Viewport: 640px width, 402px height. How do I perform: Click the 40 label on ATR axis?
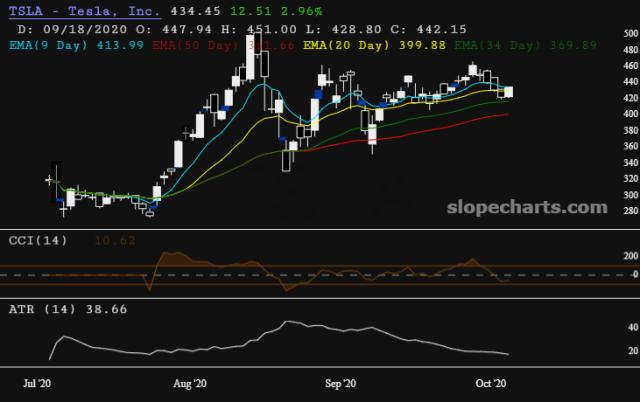tap(633, 327)
